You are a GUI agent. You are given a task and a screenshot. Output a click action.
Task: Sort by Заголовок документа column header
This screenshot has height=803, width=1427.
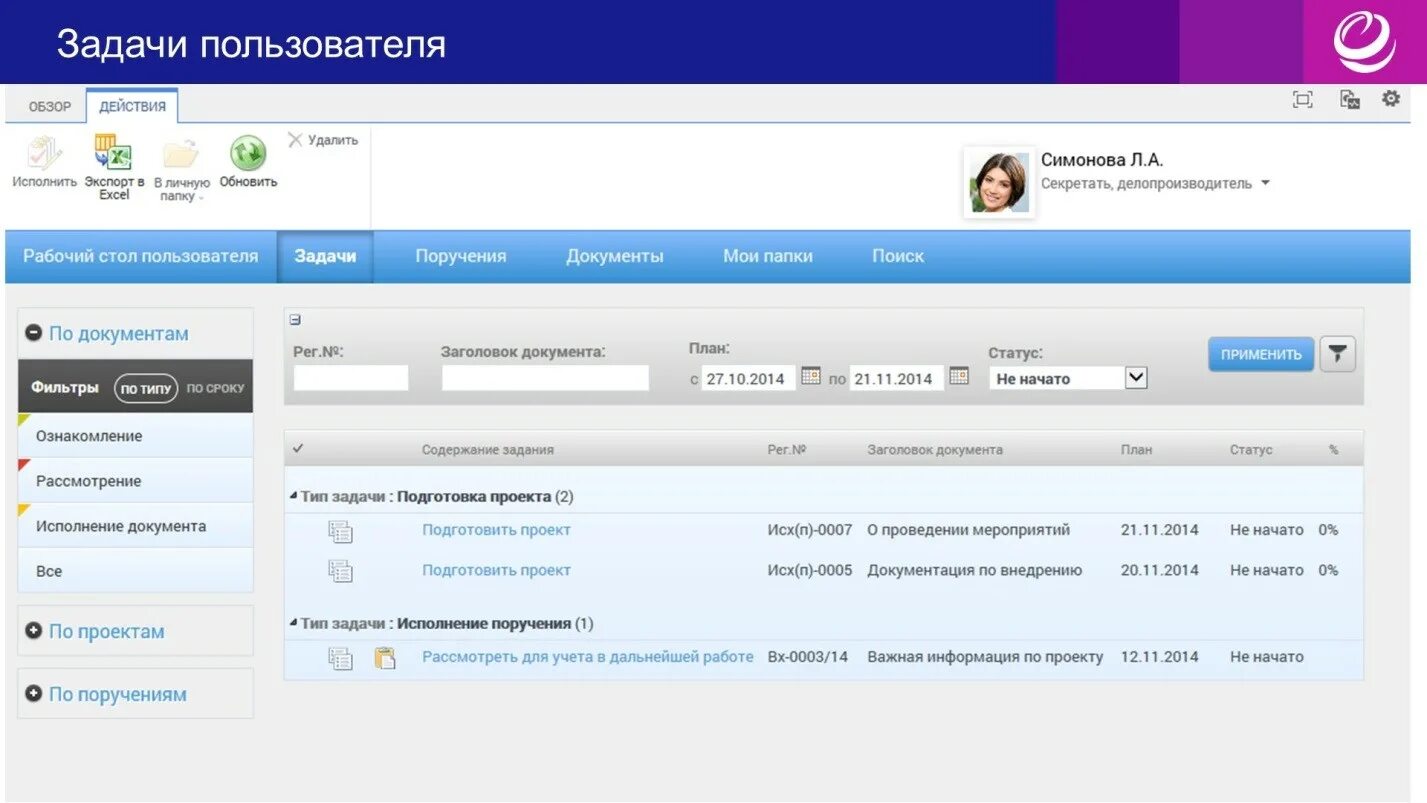click(935, 450)
